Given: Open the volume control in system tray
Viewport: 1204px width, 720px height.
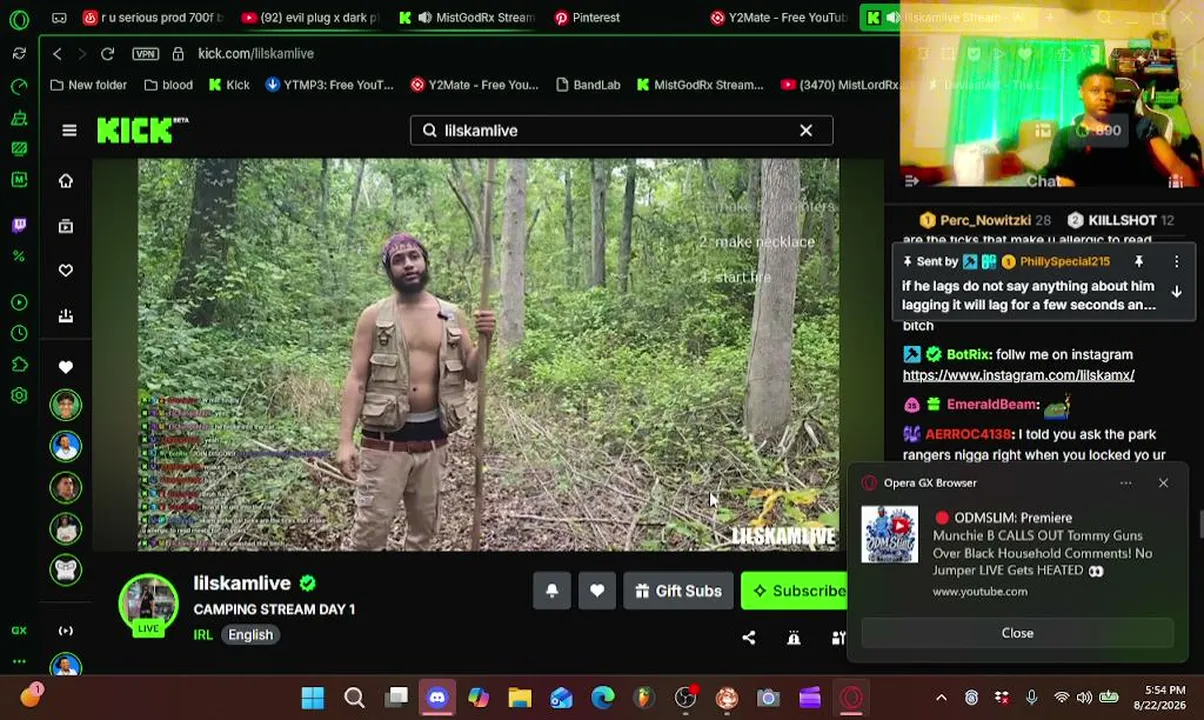Looking at the screenshot, I should [x=1084, y=698].
